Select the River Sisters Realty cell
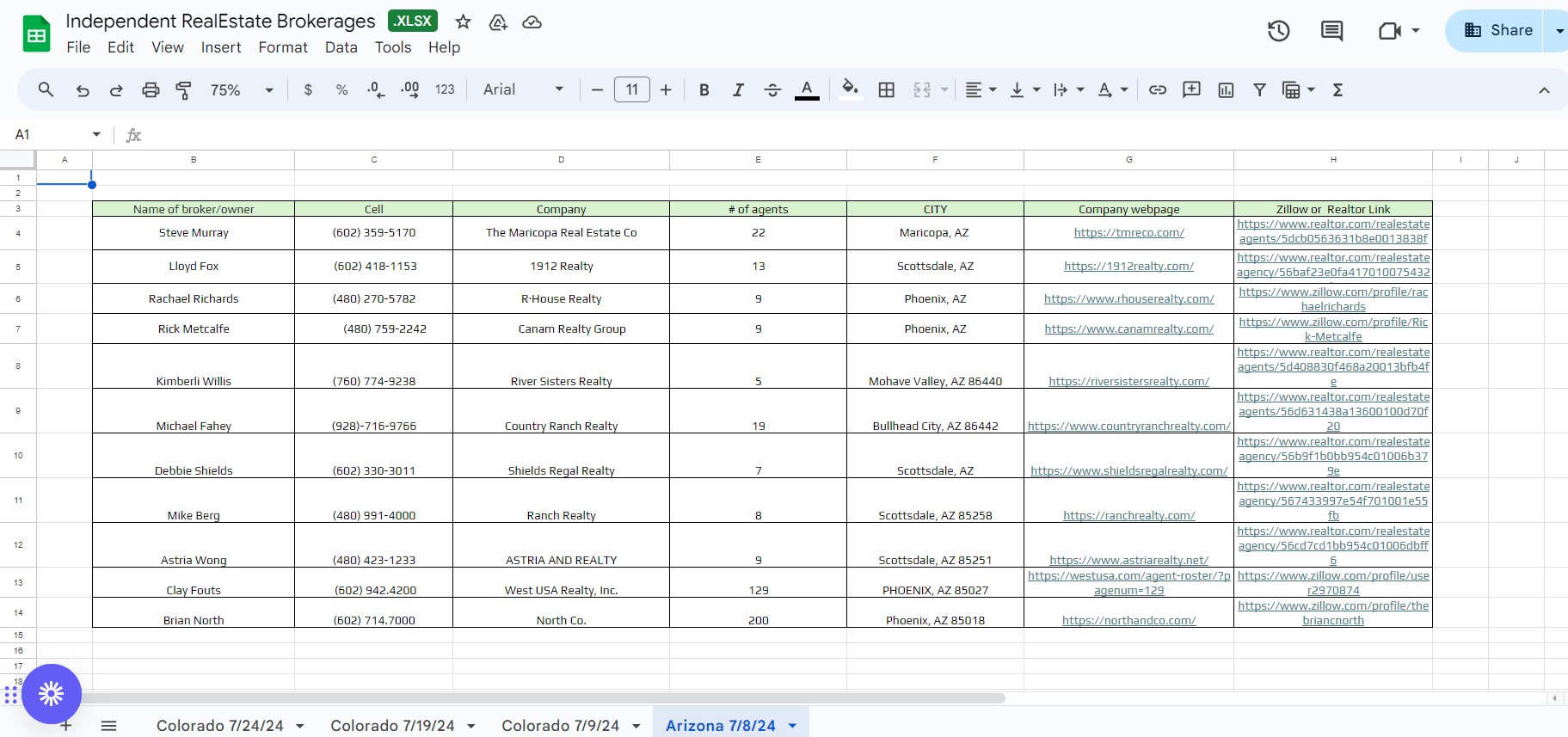Image resolution: width=1568 pixels, height=737 pixels. click(562, 366)
